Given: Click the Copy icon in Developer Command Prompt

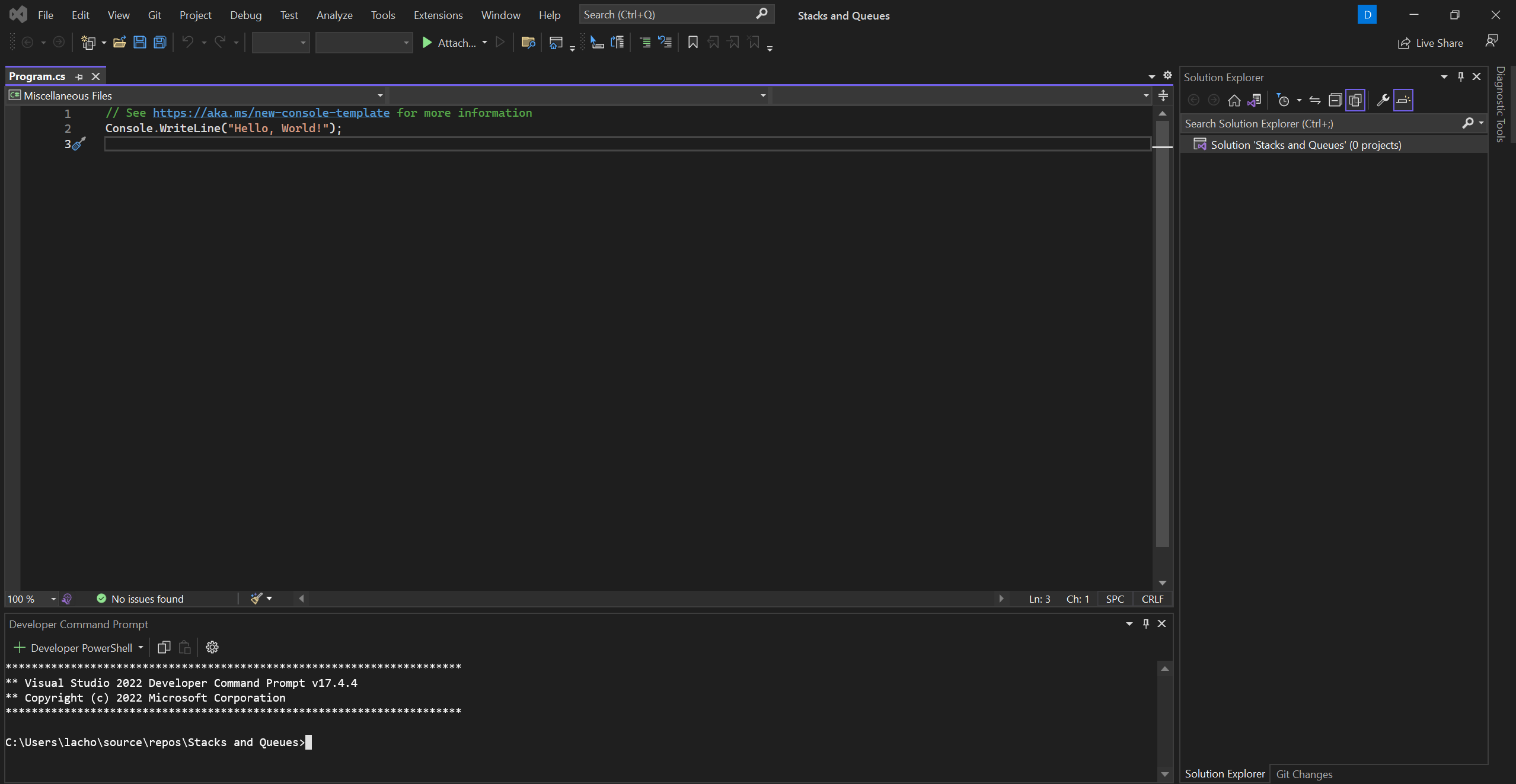Looking at the screenshot, I should [164, 647].
